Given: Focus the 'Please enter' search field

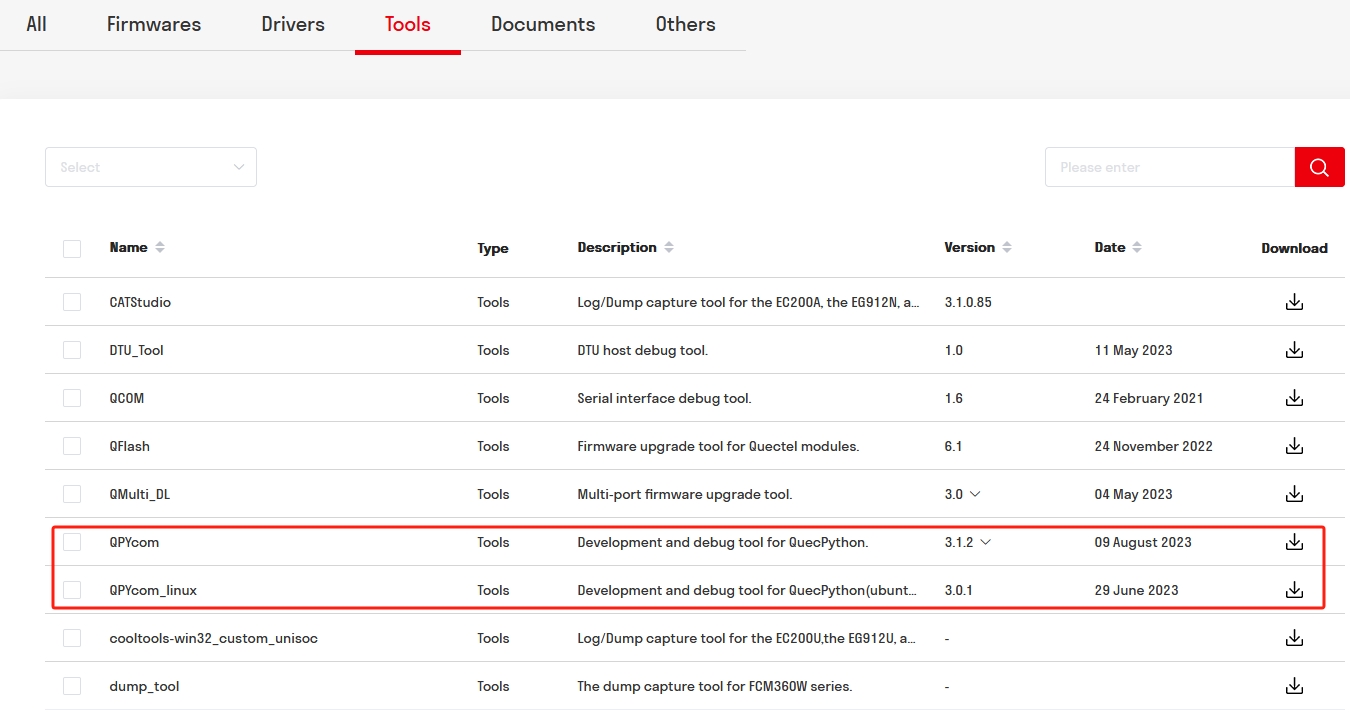Looking at the screenshot, I should tap(1170, 167).
